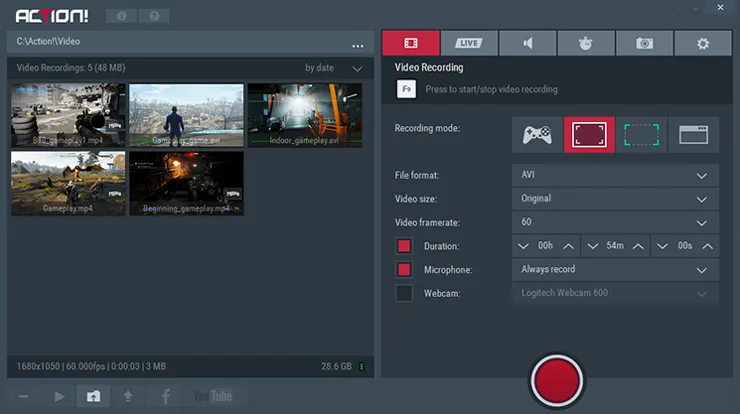Open the sort by date dropdown
The width and height of the screenshot is (740, 414).
pyautogui.click(x=334, y=68)
